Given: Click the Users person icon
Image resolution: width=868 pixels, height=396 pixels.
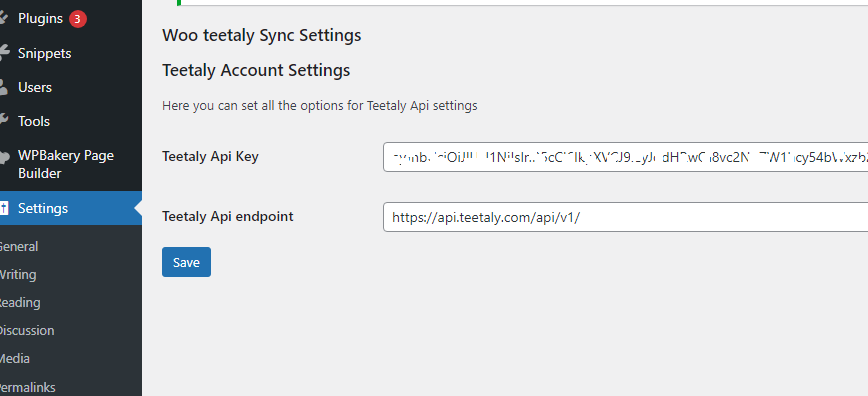Looking at the screenshot, I should coord(3,88).
